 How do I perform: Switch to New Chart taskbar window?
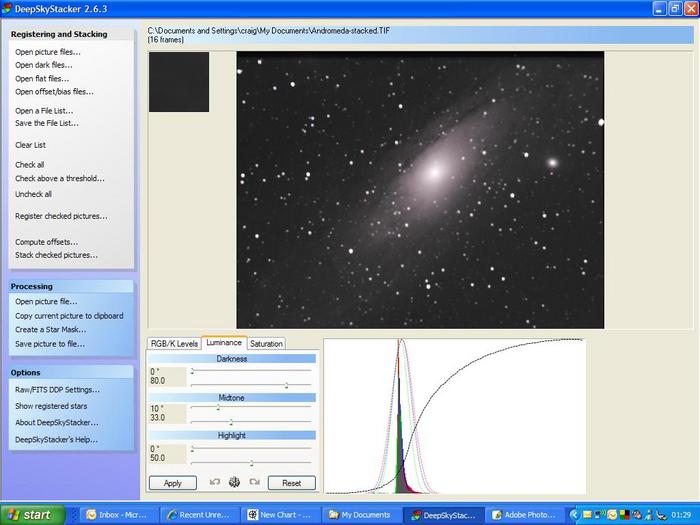[280, 515]
